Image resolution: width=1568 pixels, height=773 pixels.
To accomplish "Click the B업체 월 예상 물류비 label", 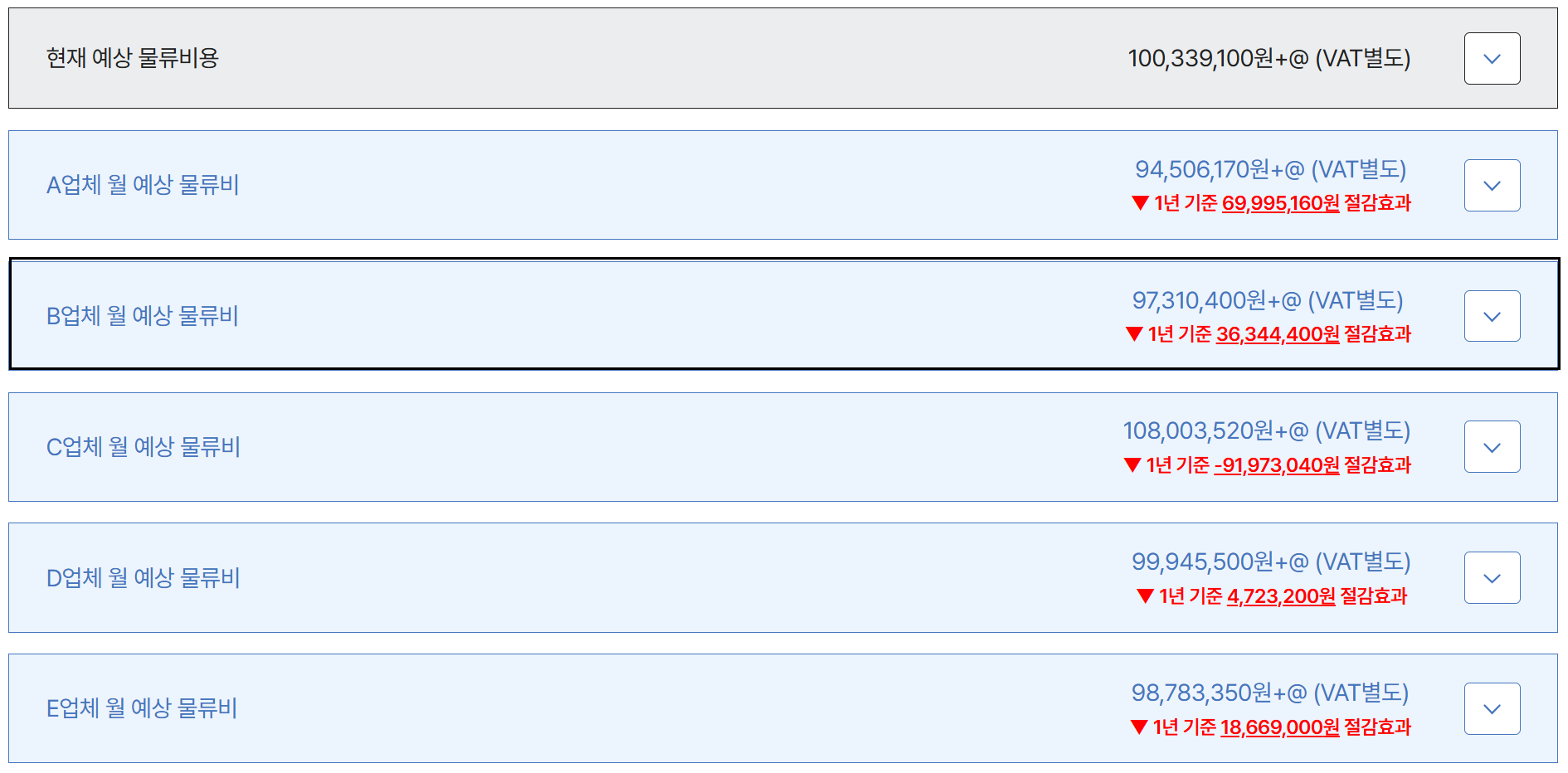I will pyautogui.click(x=143, y=316).
